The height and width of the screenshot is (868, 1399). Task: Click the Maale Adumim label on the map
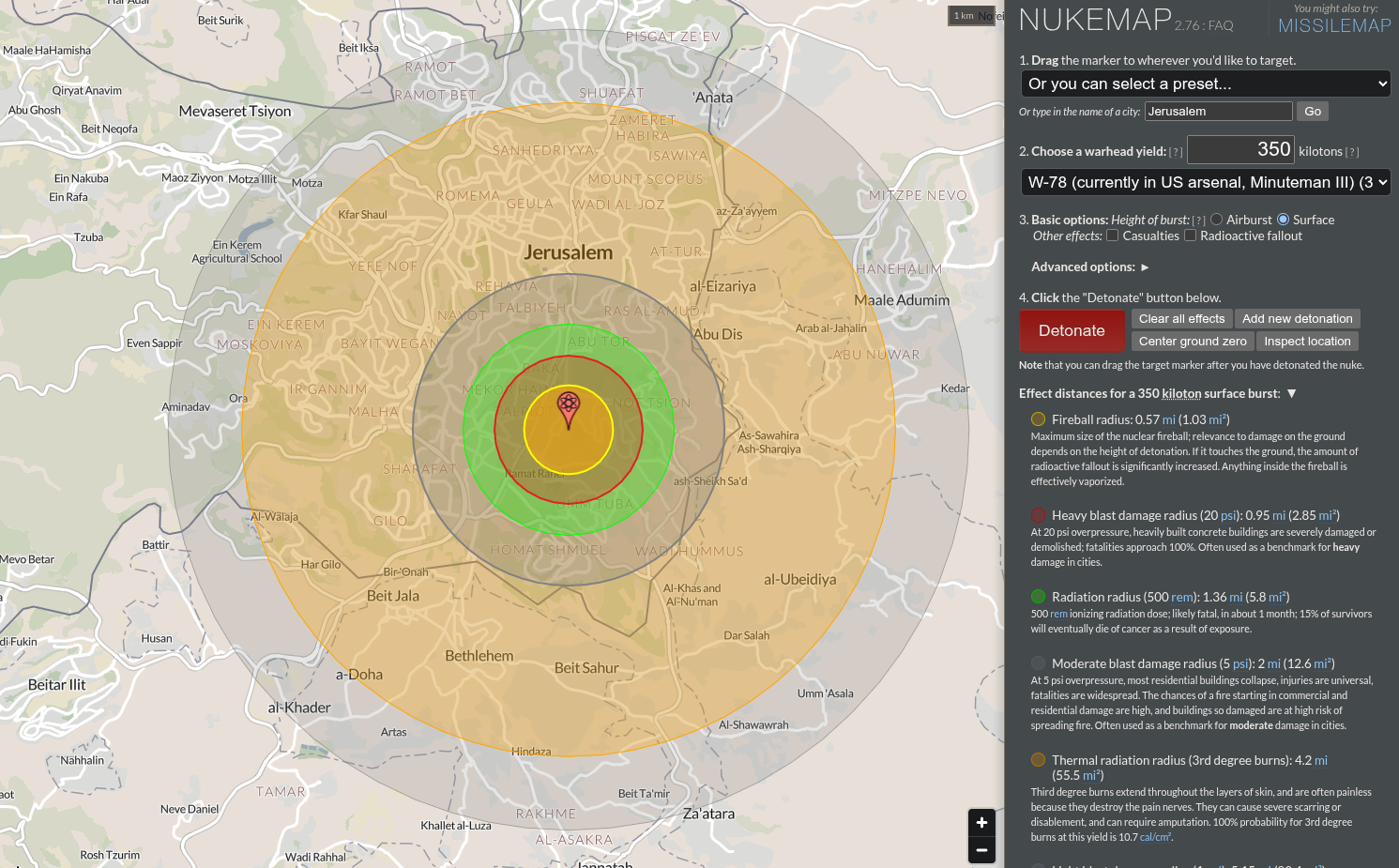[902, 300]
